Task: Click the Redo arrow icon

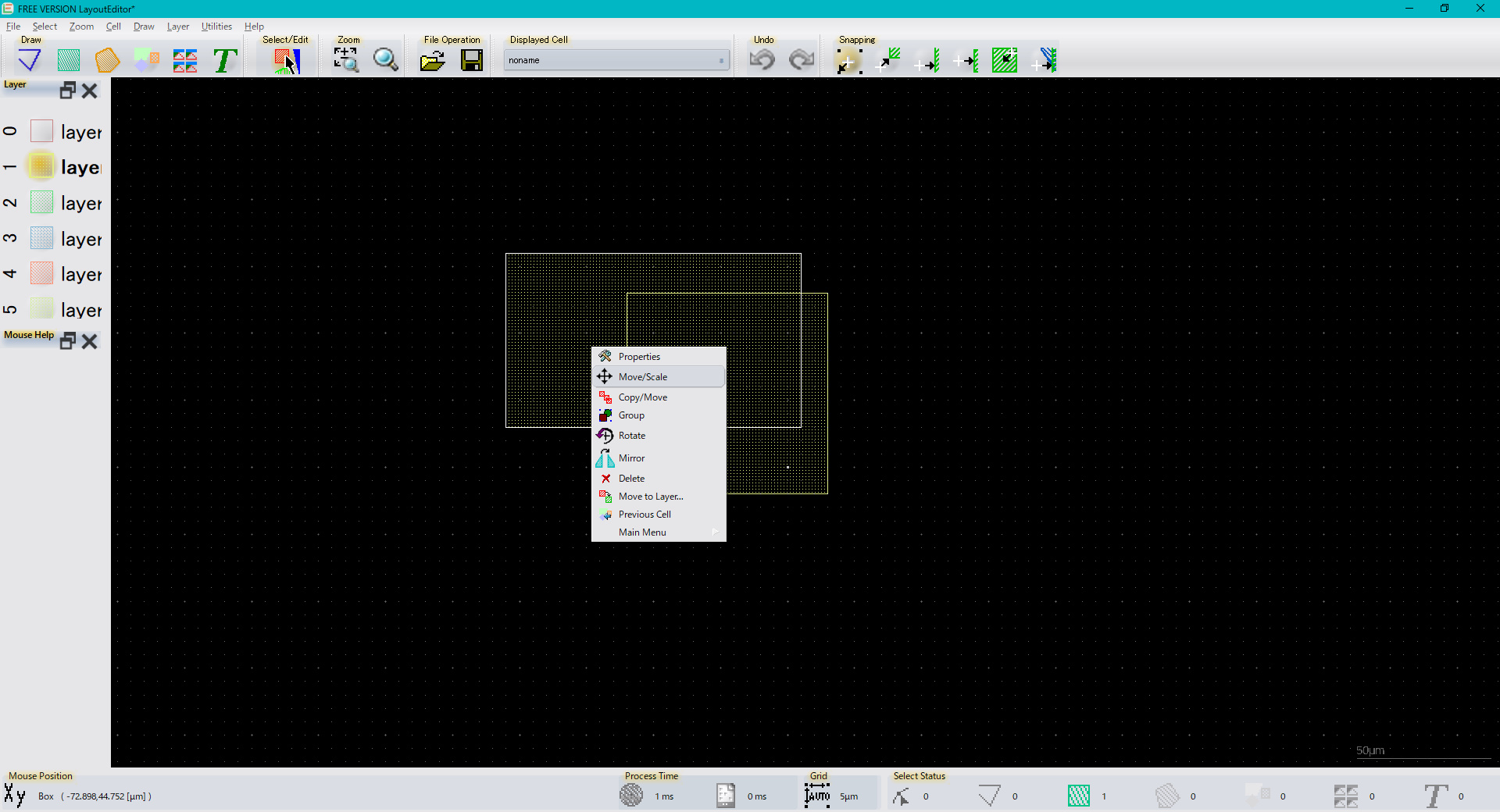Action: pyautogui.click(x=802, y=60)
